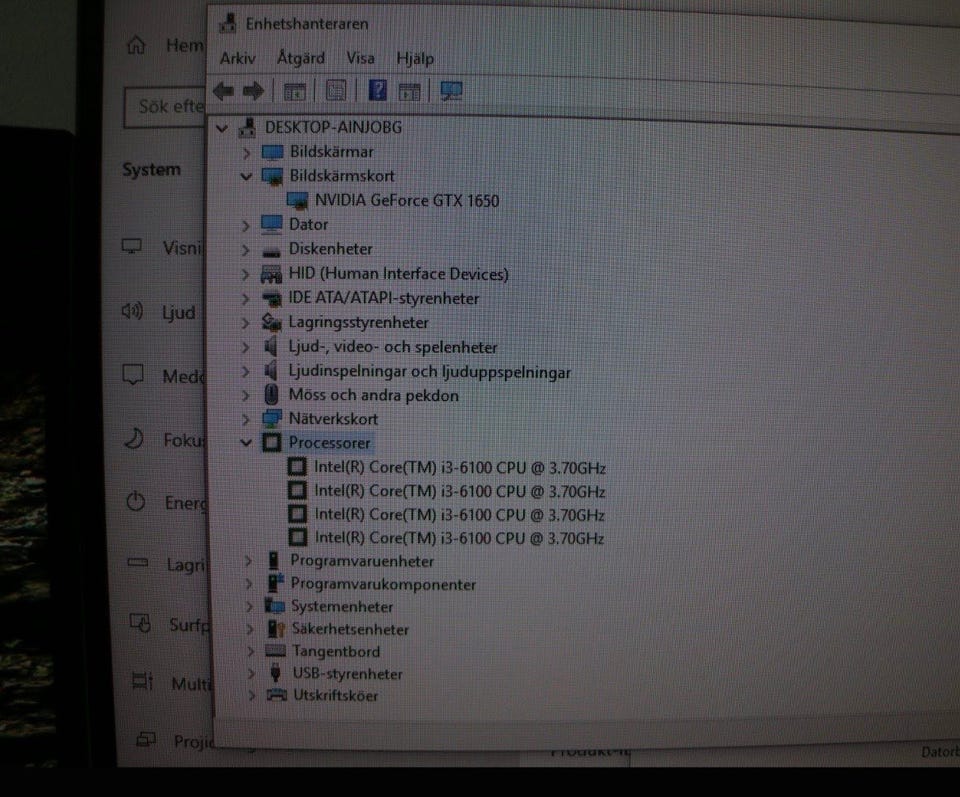Click the Systemenheter folder icon

(274, 606)
